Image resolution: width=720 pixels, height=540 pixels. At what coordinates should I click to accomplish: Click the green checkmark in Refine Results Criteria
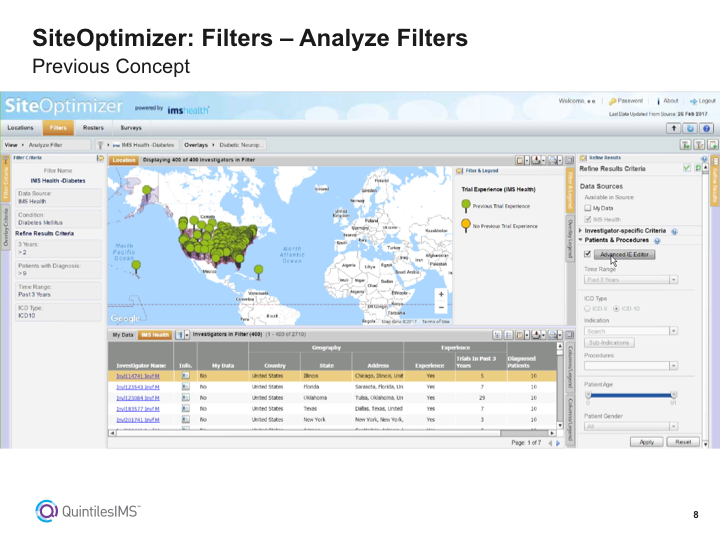pos(686,169)
